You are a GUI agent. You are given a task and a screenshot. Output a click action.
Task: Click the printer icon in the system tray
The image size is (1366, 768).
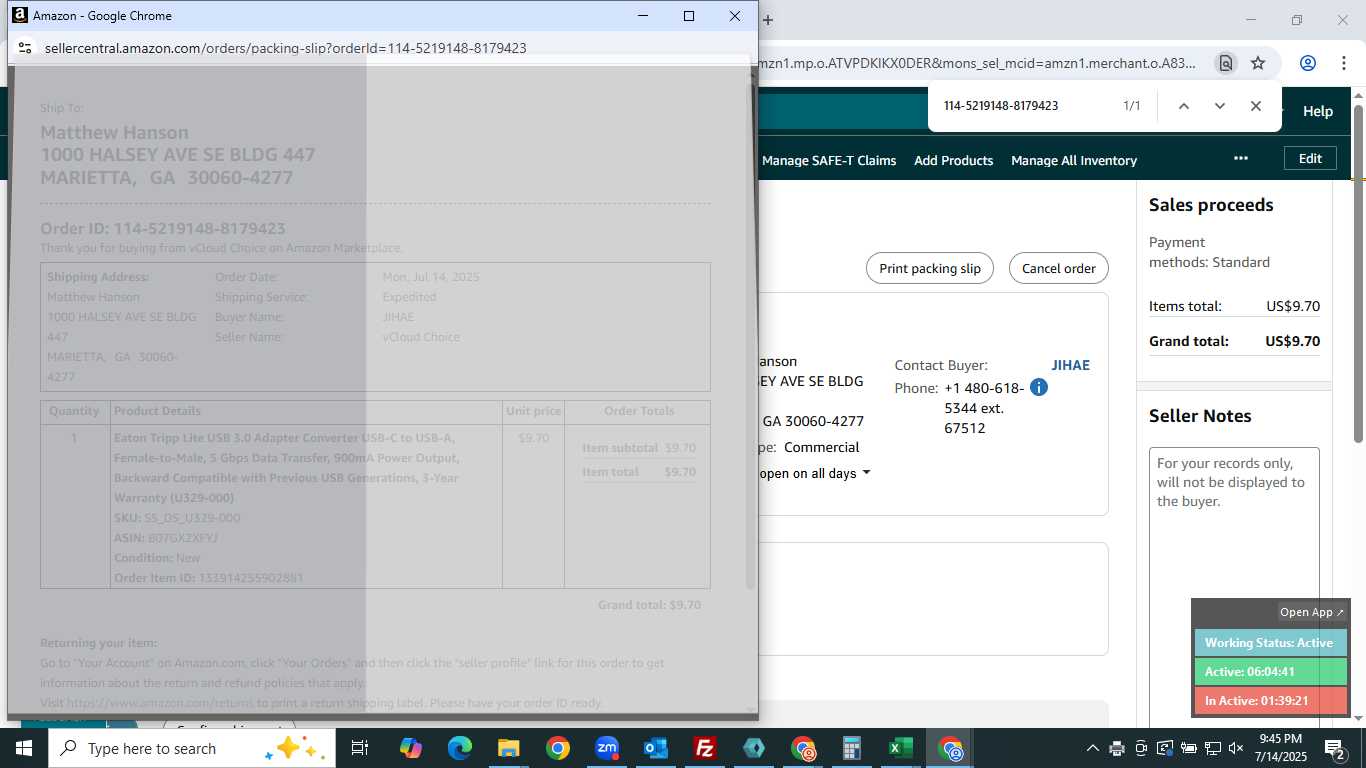pyautogui.click(x=1117, y=748)
